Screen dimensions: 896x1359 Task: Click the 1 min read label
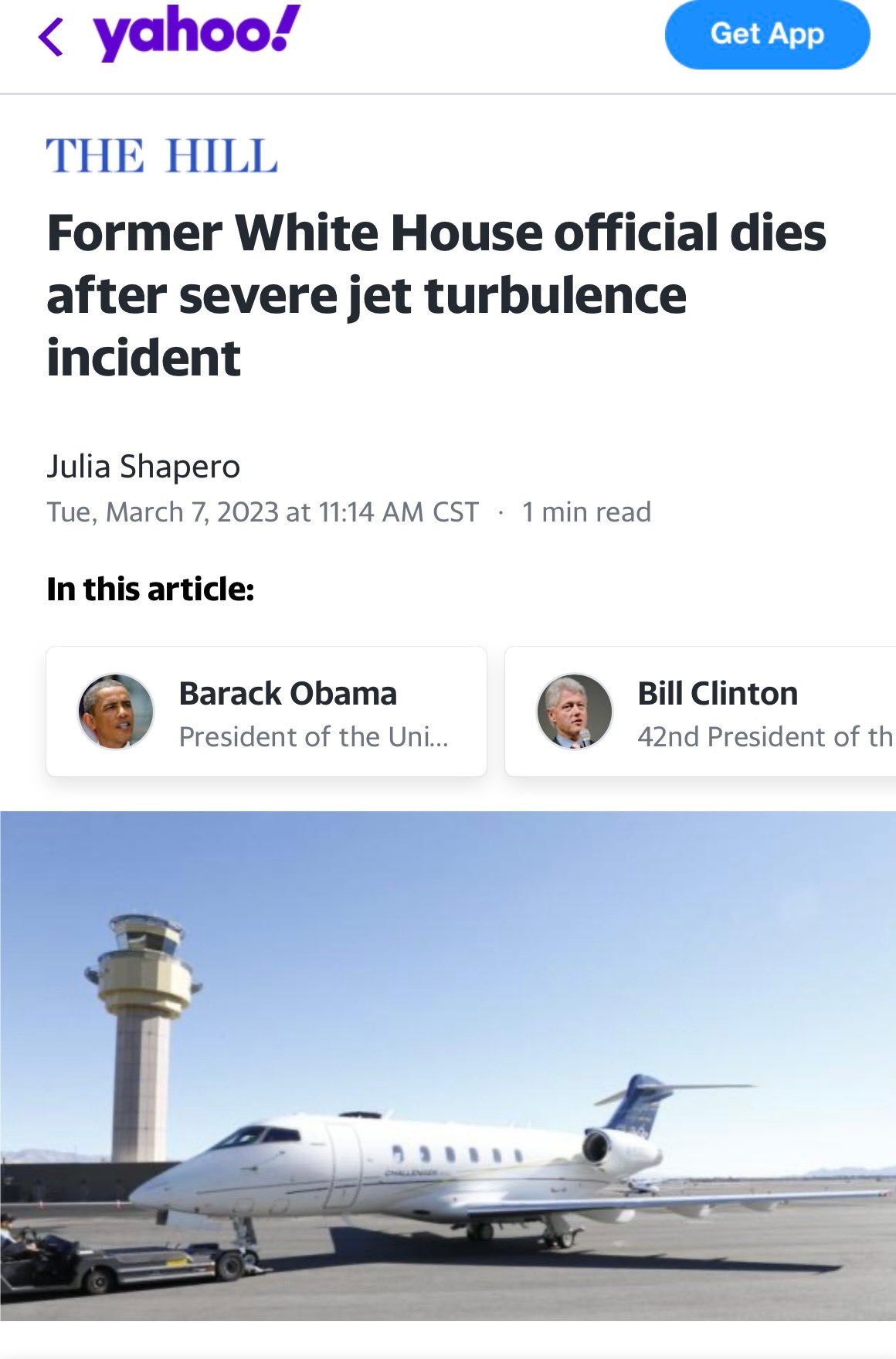(x=586, y=512)
